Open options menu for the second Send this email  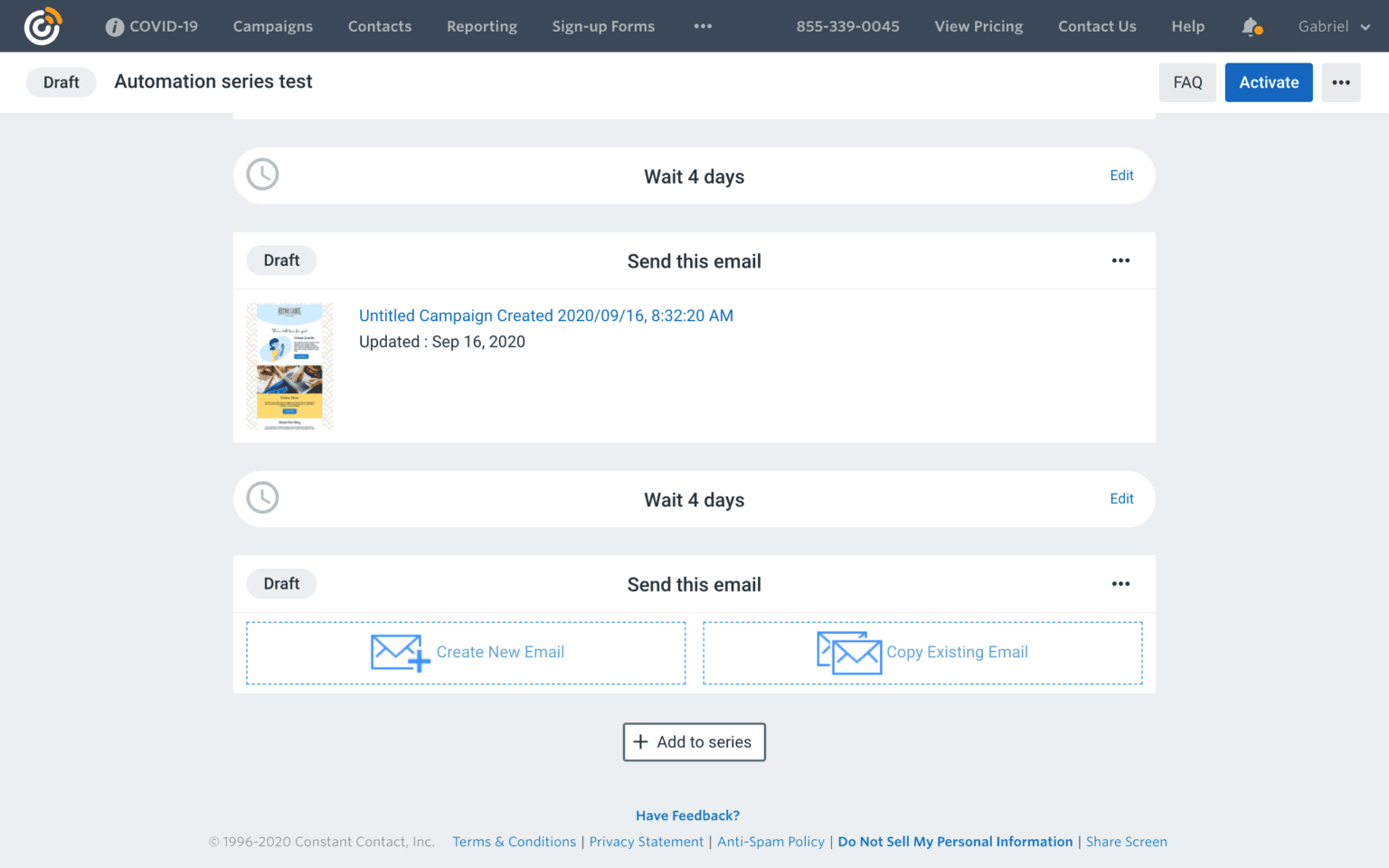tap(1120, 584)
